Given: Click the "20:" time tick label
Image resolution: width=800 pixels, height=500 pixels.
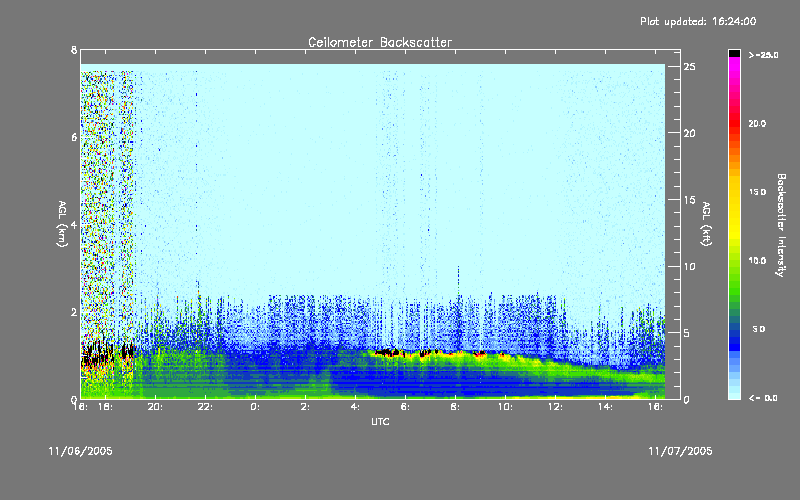Looking at the screenshot, I should [x=155, y=407].
